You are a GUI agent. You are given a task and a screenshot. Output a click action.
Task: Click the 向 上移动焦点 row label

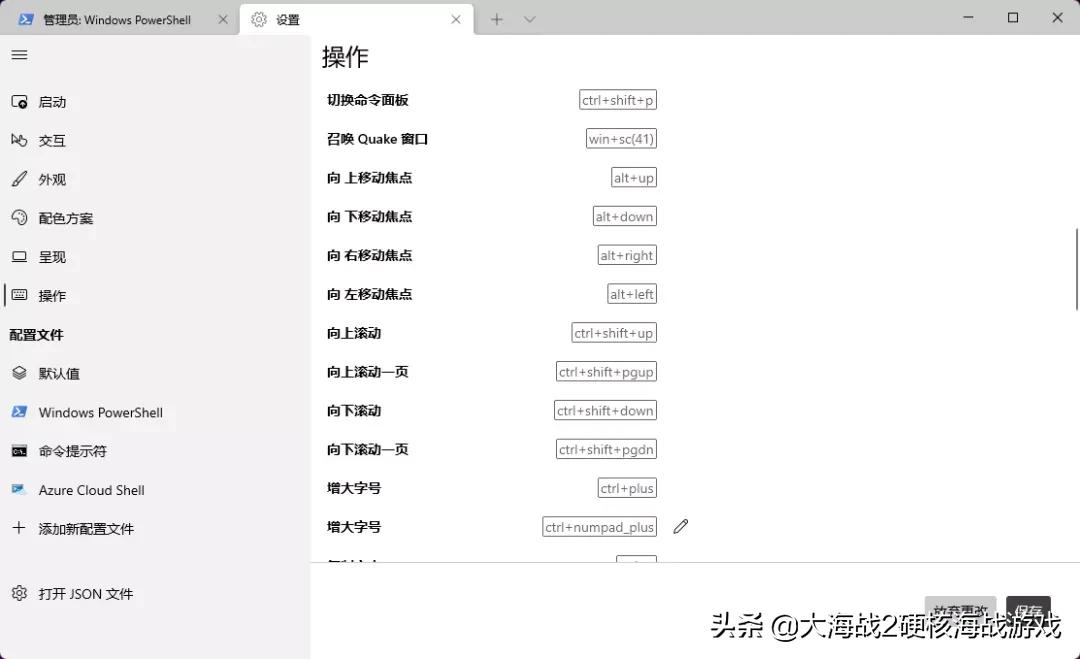369,178
